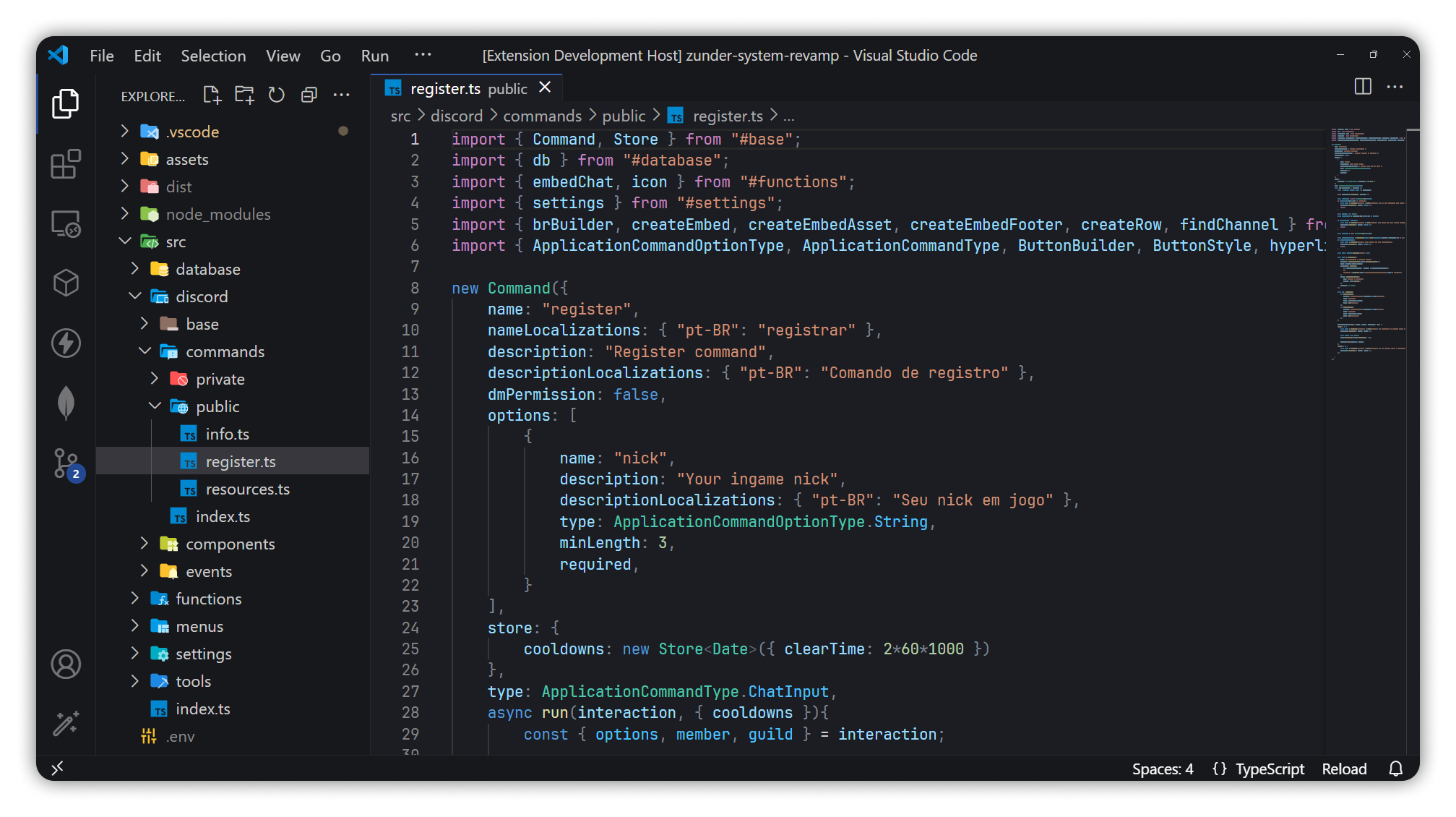Click the minimap code overview
1456x817 pixels.
[1367, 239]
